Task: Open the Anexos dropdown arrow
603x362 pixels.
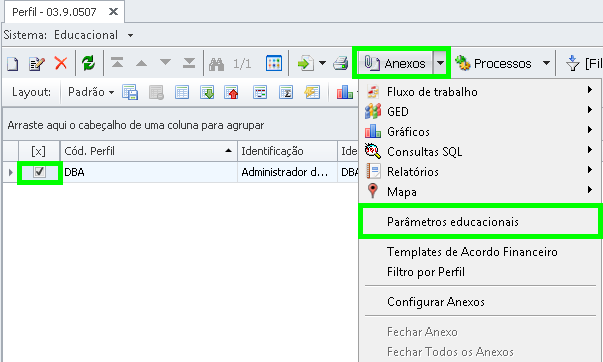Action: (x=441, y=63)
